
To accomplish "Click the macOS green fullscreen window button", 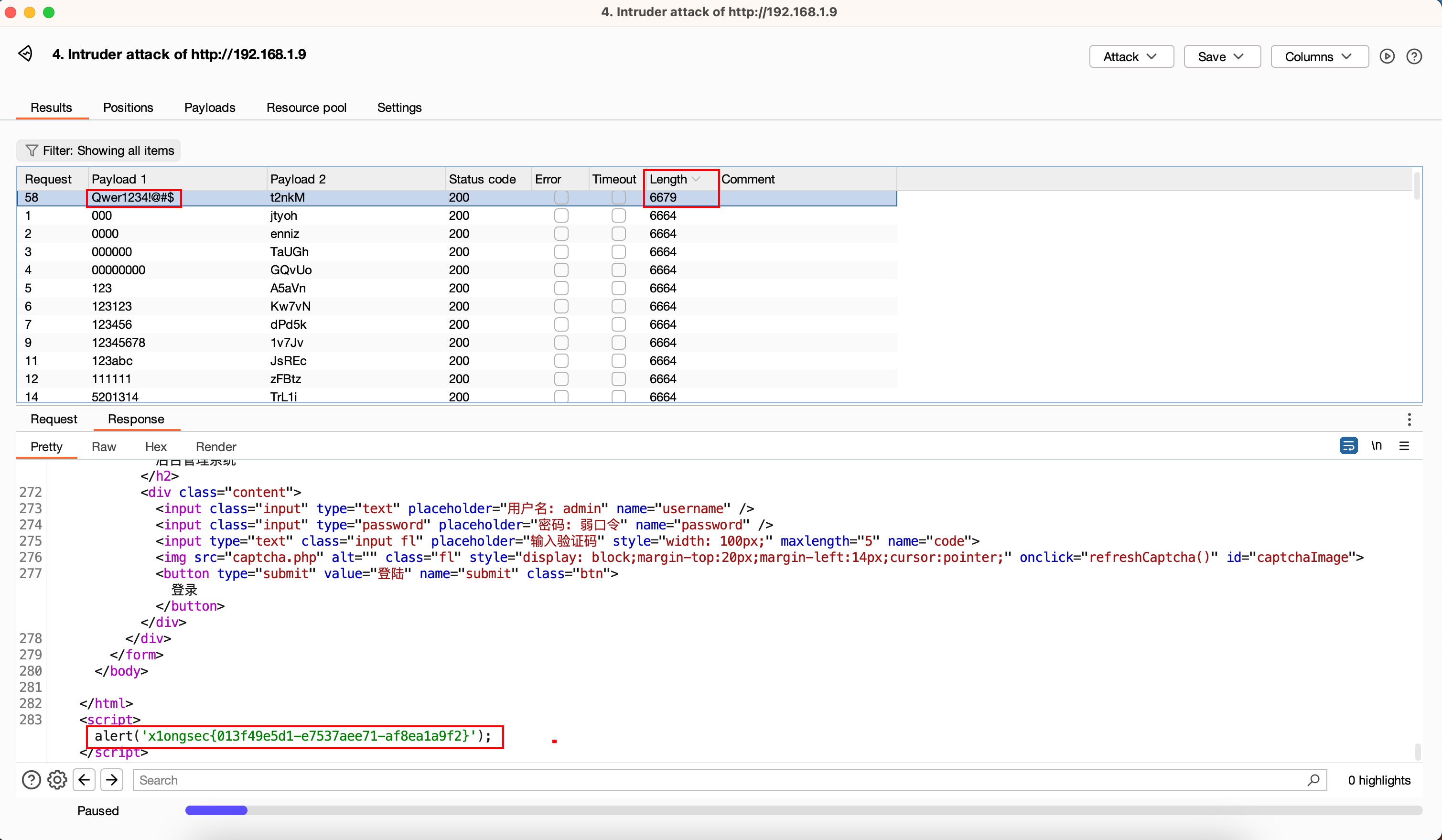I will point(49,12).
